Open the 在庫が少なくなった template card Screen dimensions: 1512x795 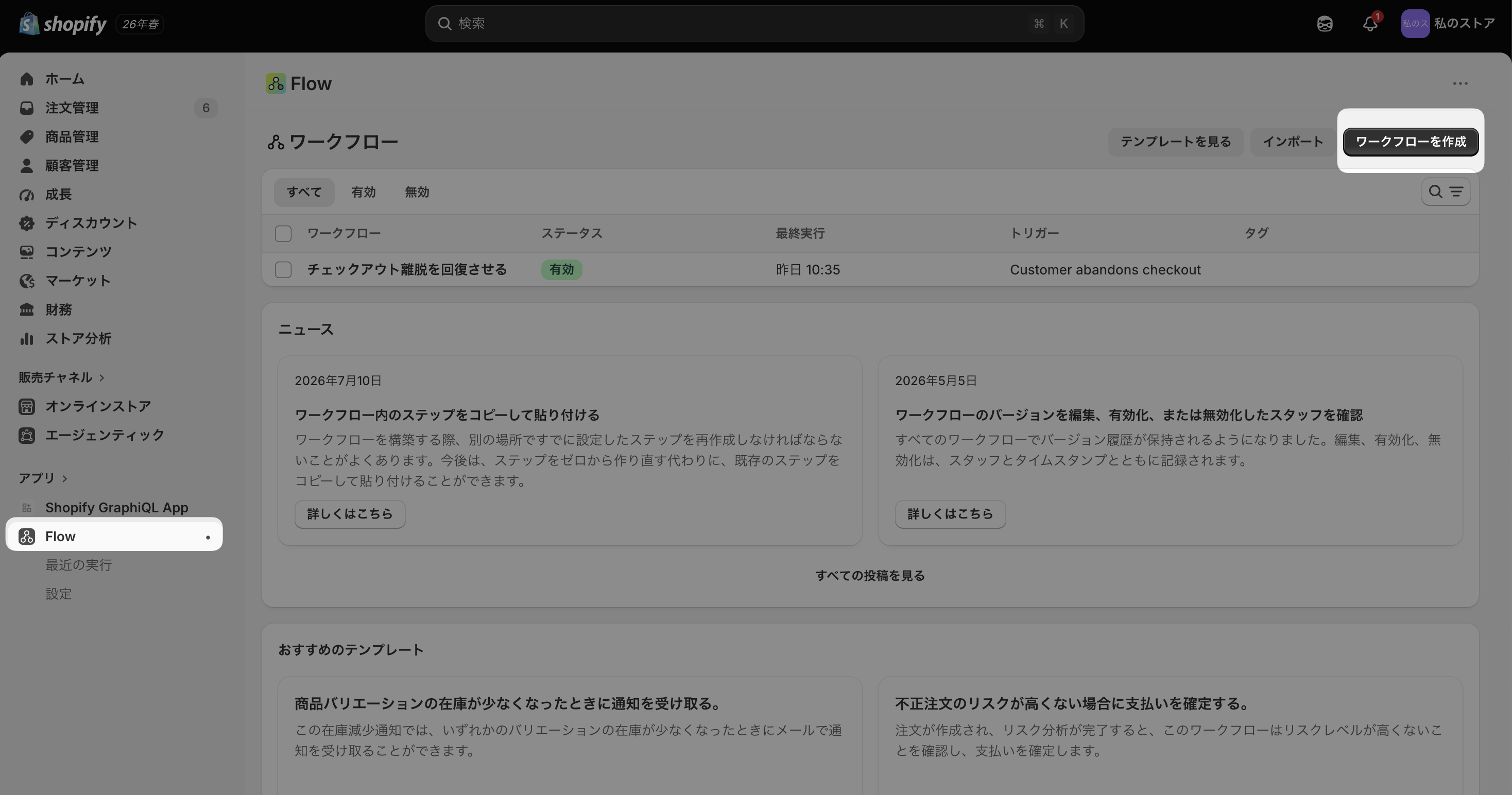coord(570,735)
